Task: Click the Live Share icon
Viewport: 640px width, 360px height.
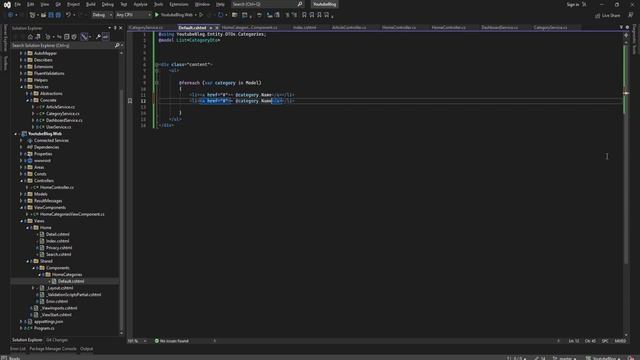Action: (598, 15)
